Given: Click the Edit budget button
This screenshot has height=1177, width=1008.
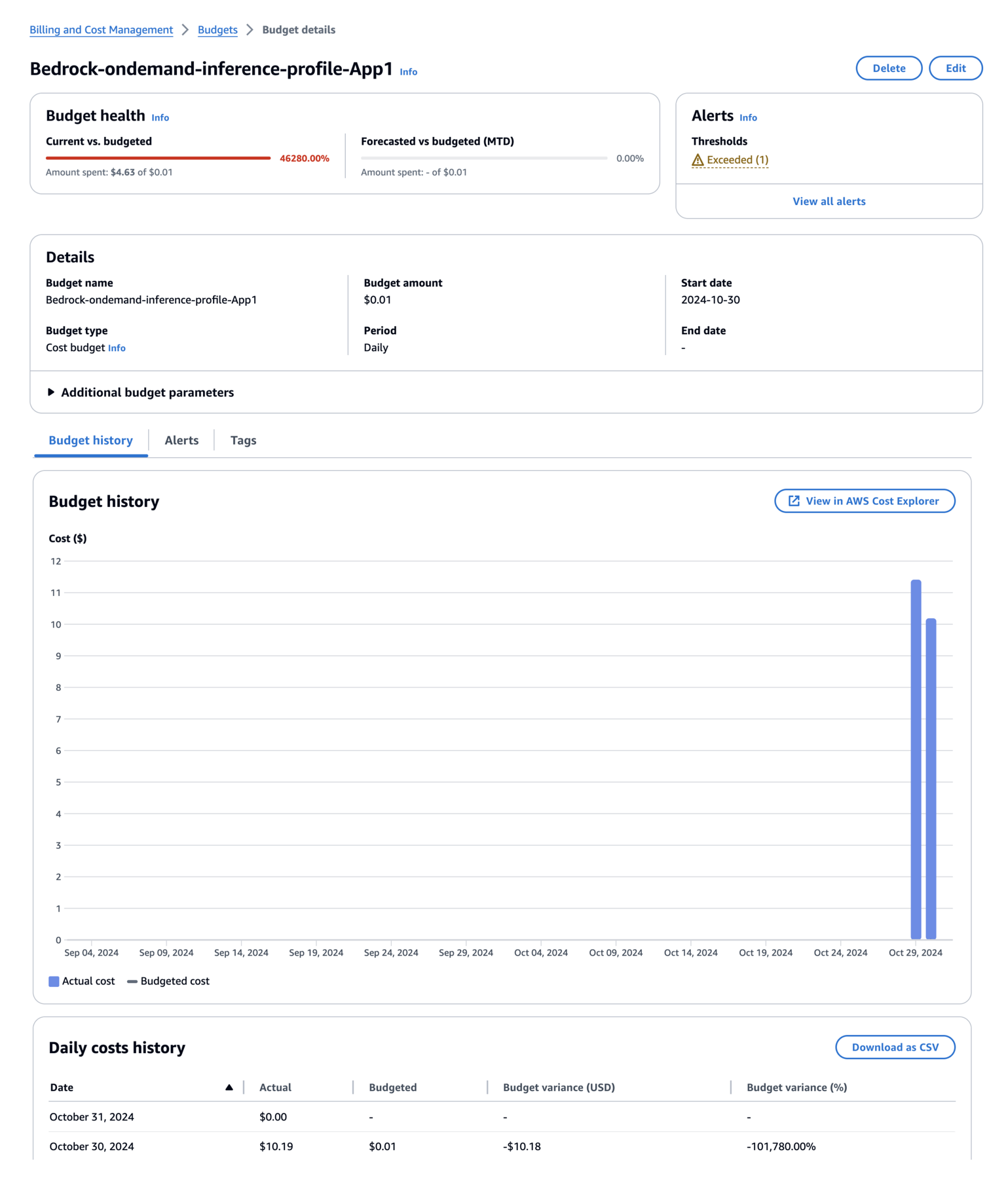Looking at the screenshot, I should [x=955, y=68].
